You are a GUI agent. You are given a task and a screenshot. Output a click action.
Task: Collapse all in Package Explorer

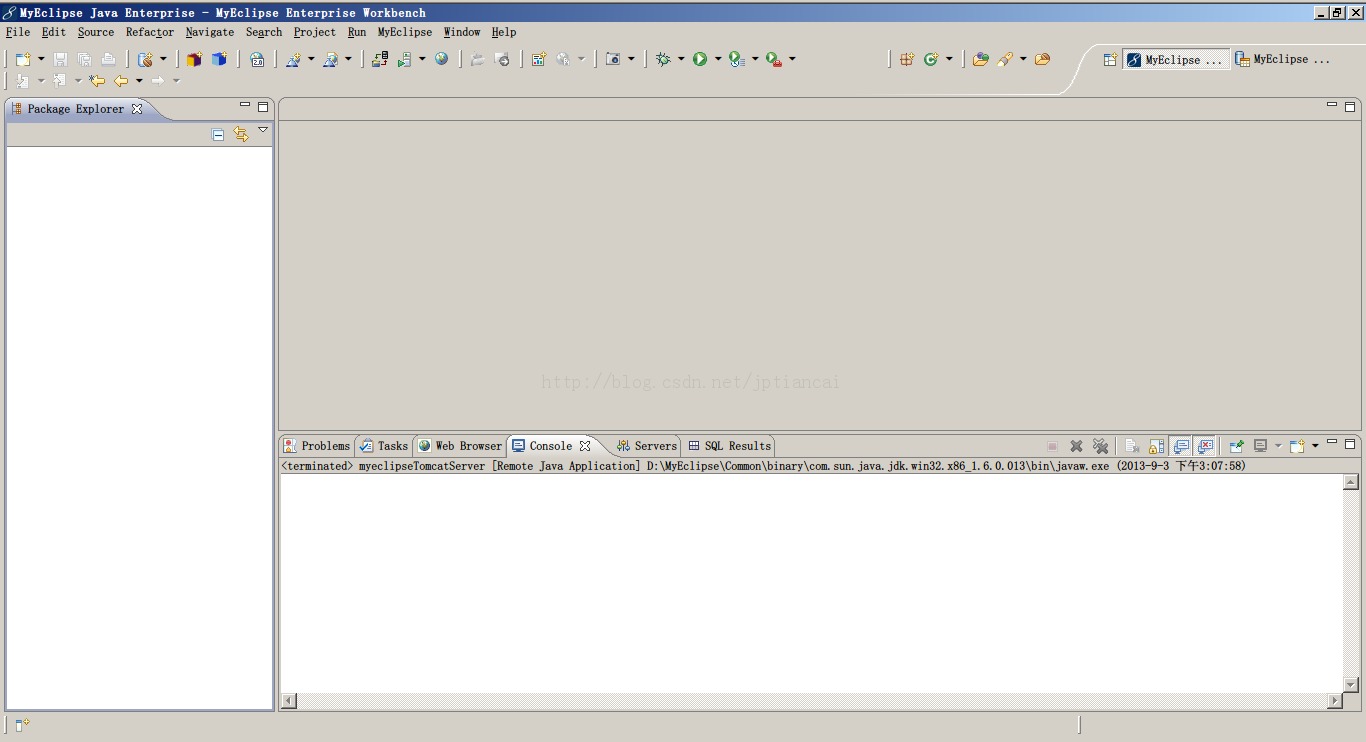(218, 134)
